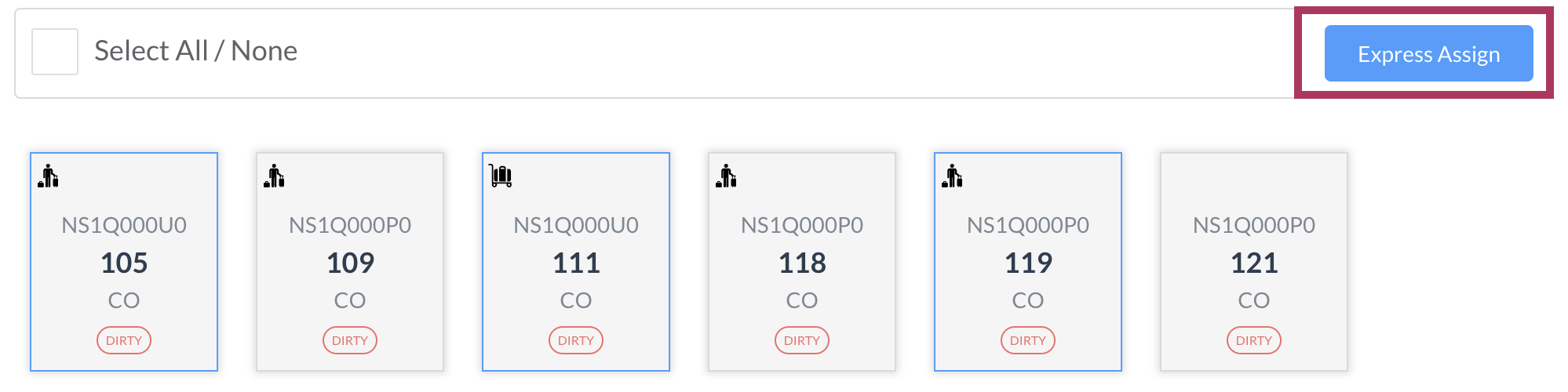Click the luggage cart icon on room 111
The height and width of the screenshot is (392, 1568).
501,176
